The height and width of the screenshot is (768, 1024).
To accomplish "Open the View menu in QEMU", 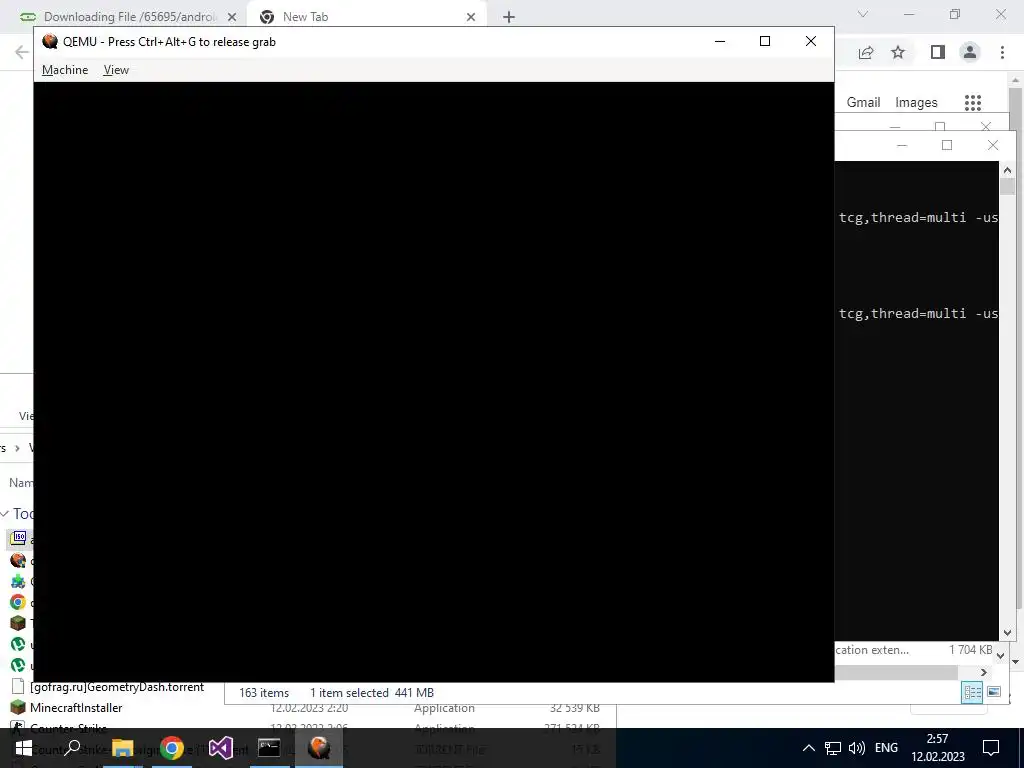I will 116,70.
